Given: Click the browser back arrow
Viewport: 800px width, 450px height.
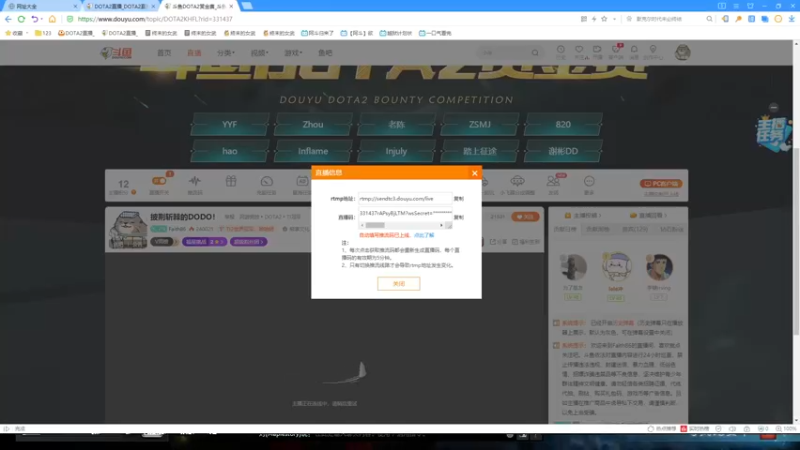Looking at the screenshot, I should (x=8, y=19).
